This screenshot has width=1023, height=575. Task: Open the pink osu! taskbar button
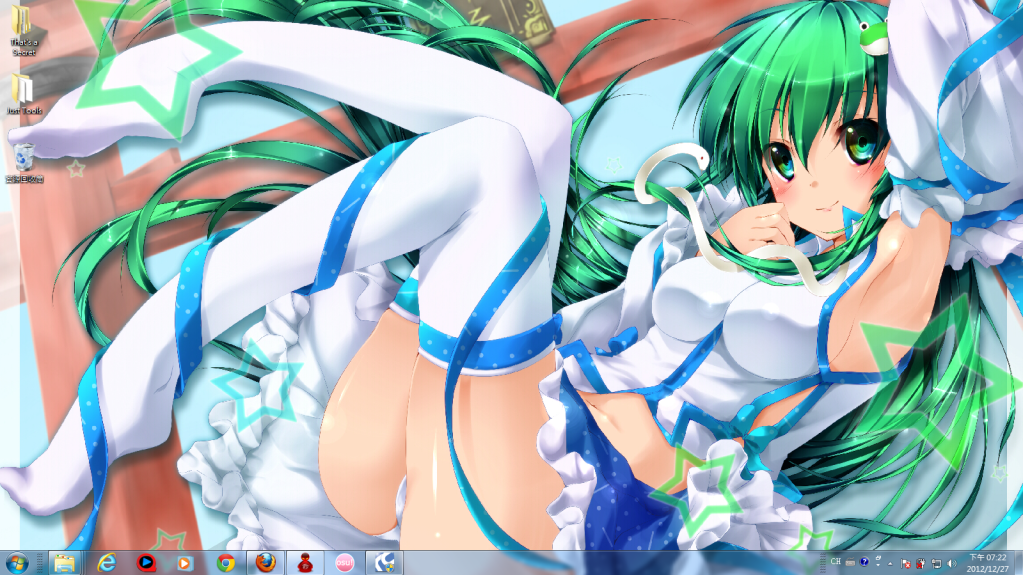(345, 563)
